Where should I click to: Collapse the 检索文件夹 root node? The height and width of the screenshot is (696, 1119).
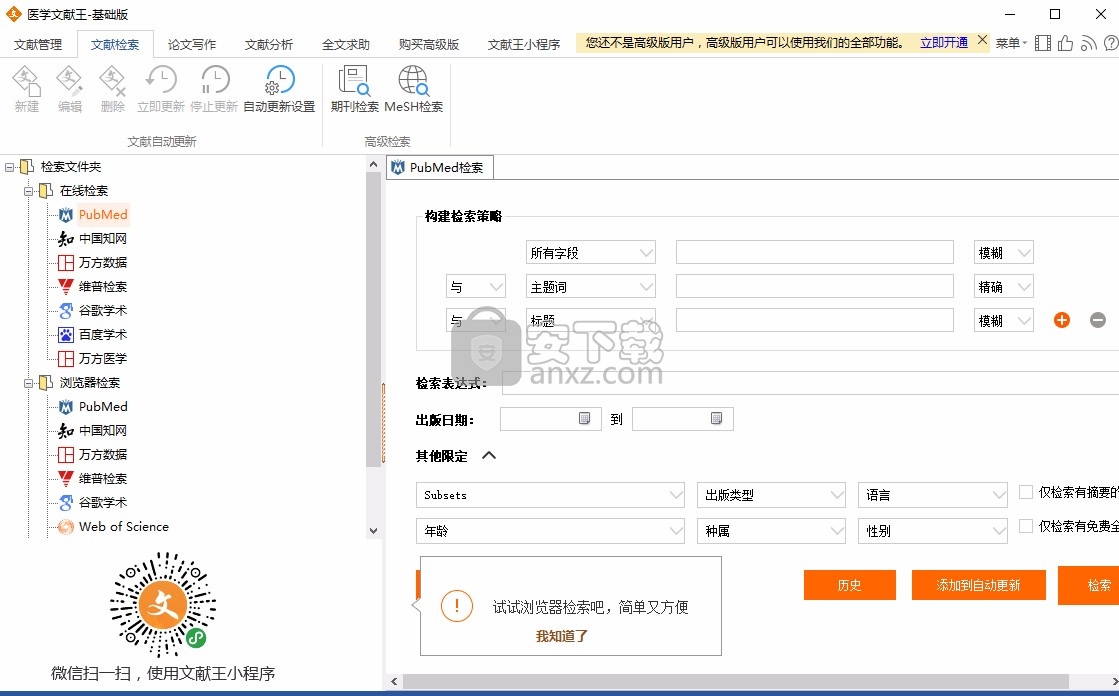tap(9, 167)
